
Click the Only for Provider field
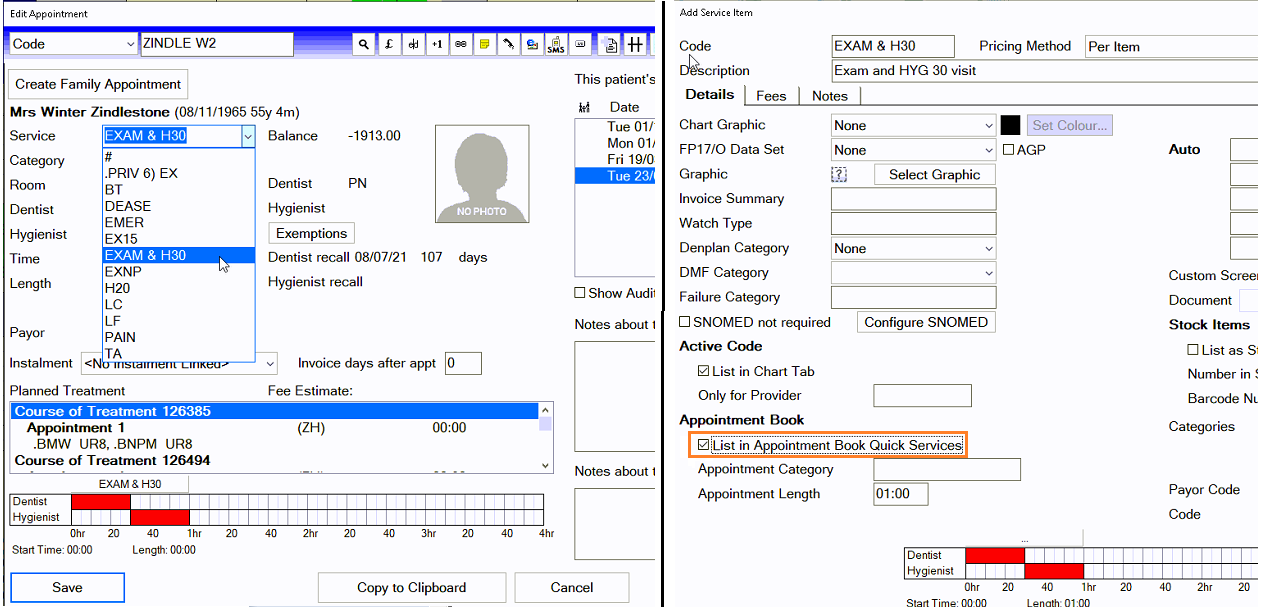[922, 395]
